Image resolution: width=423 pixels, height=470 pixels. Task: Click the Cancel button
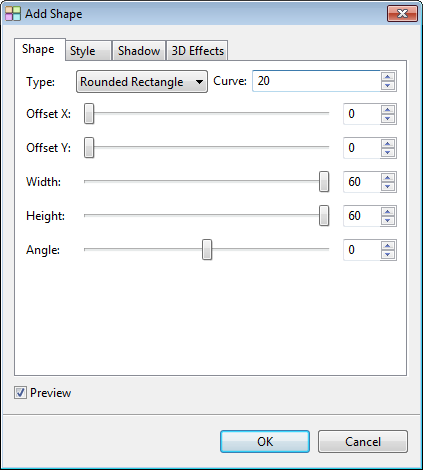click(363, 442)
